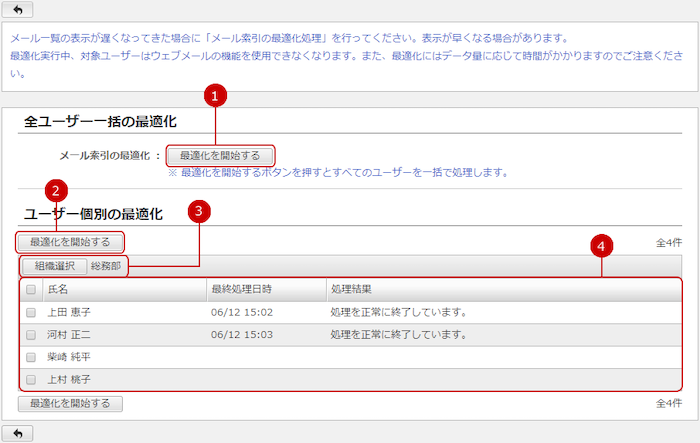Check the box for 柴崎 純平
This screenshot has height=443, width=700.
click(x=31, y=357)
